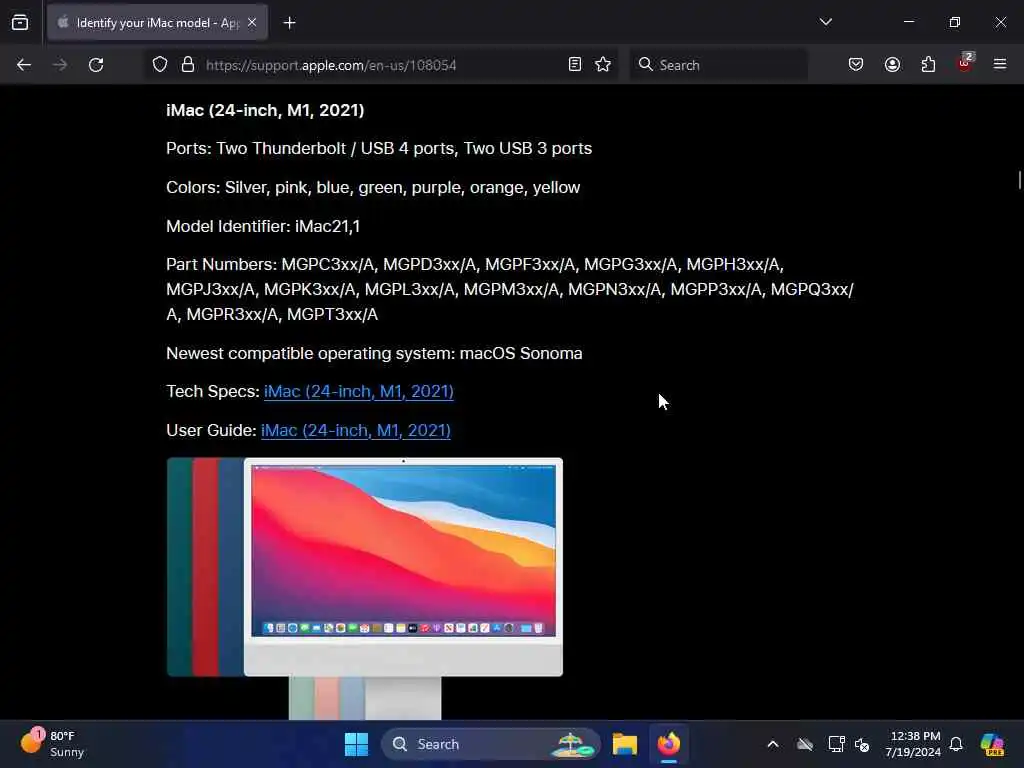Open the clock showing 12:38 PM

click(x=913, y=744)
